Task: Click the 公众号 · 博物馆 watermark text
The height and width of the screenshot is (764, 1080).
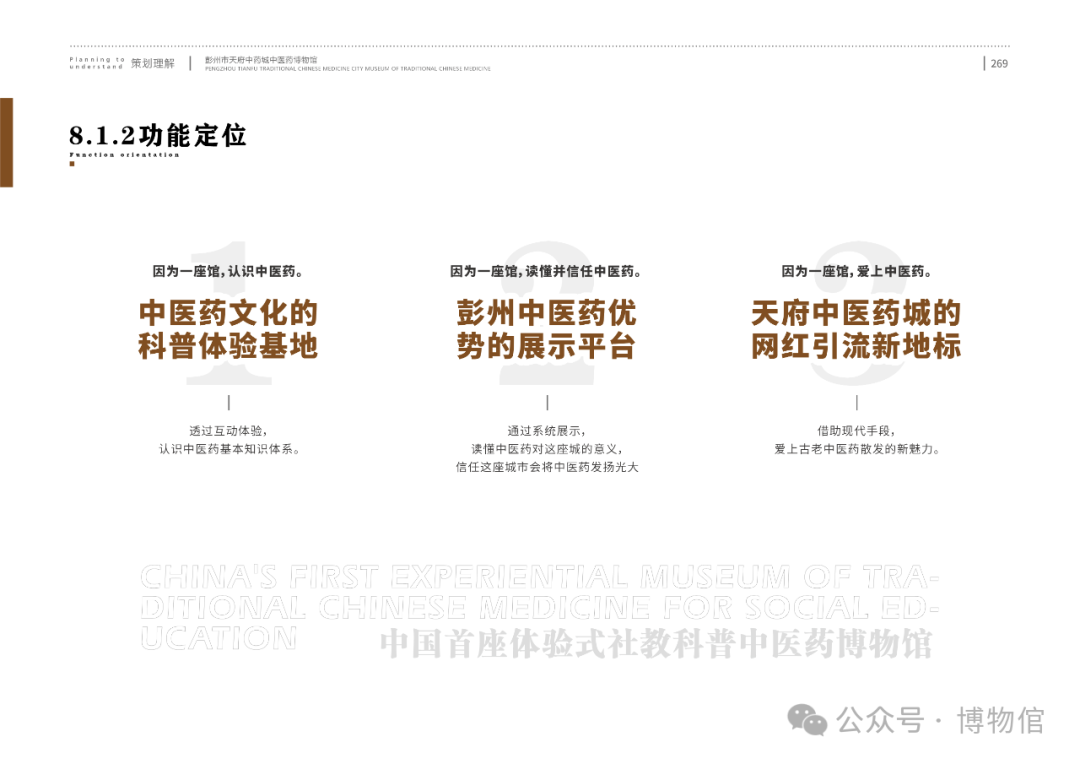Action: click(x=940, y=720)
